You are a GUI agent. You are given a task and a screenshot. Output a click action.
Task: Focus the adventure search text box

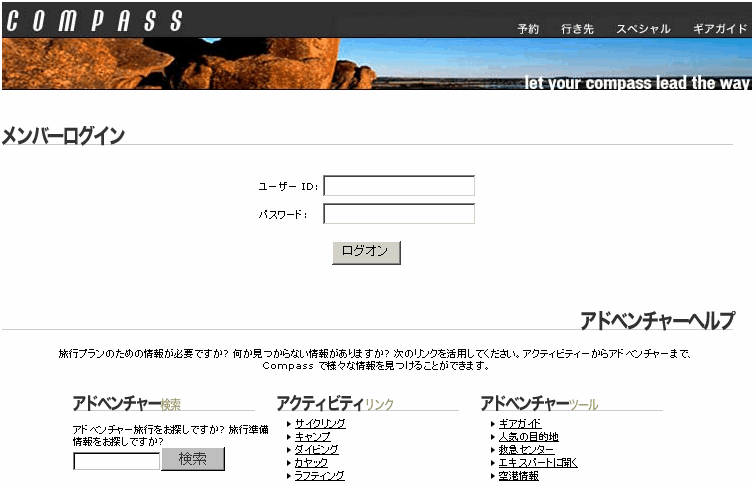(116, 461)
